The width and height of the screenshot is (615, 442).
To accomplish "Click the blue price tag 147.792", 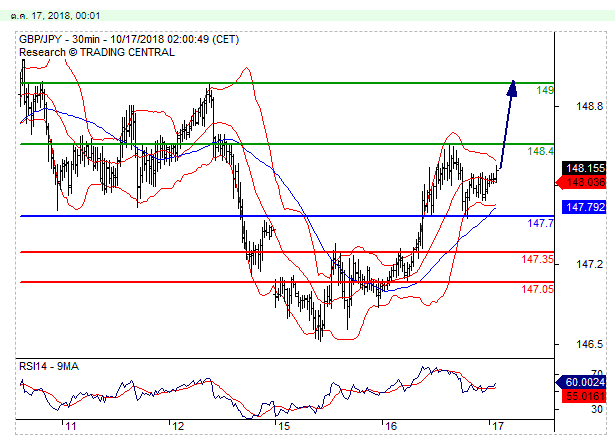I will [584, 207].
